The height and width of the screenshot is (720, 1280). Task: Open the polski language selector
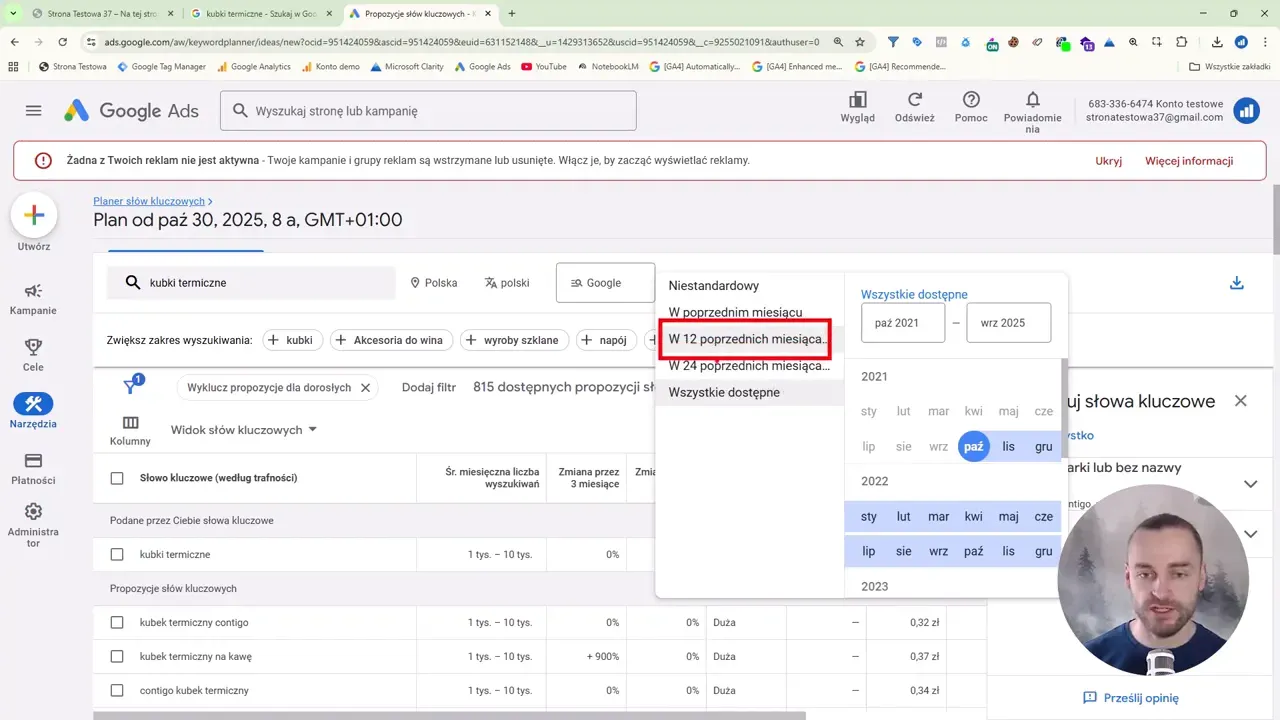point(507,283)
